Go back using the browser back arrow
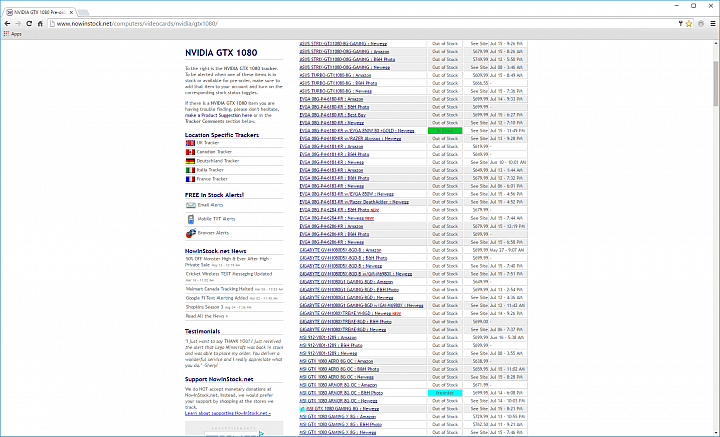The height and width of the screenshot is (437, 720). (7, 23)
